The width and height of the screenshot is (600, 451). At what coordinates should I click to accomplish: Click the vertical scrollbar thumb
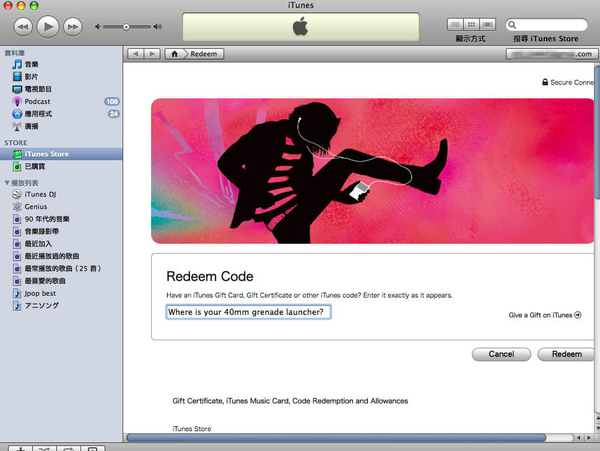[x=597, y=132]
